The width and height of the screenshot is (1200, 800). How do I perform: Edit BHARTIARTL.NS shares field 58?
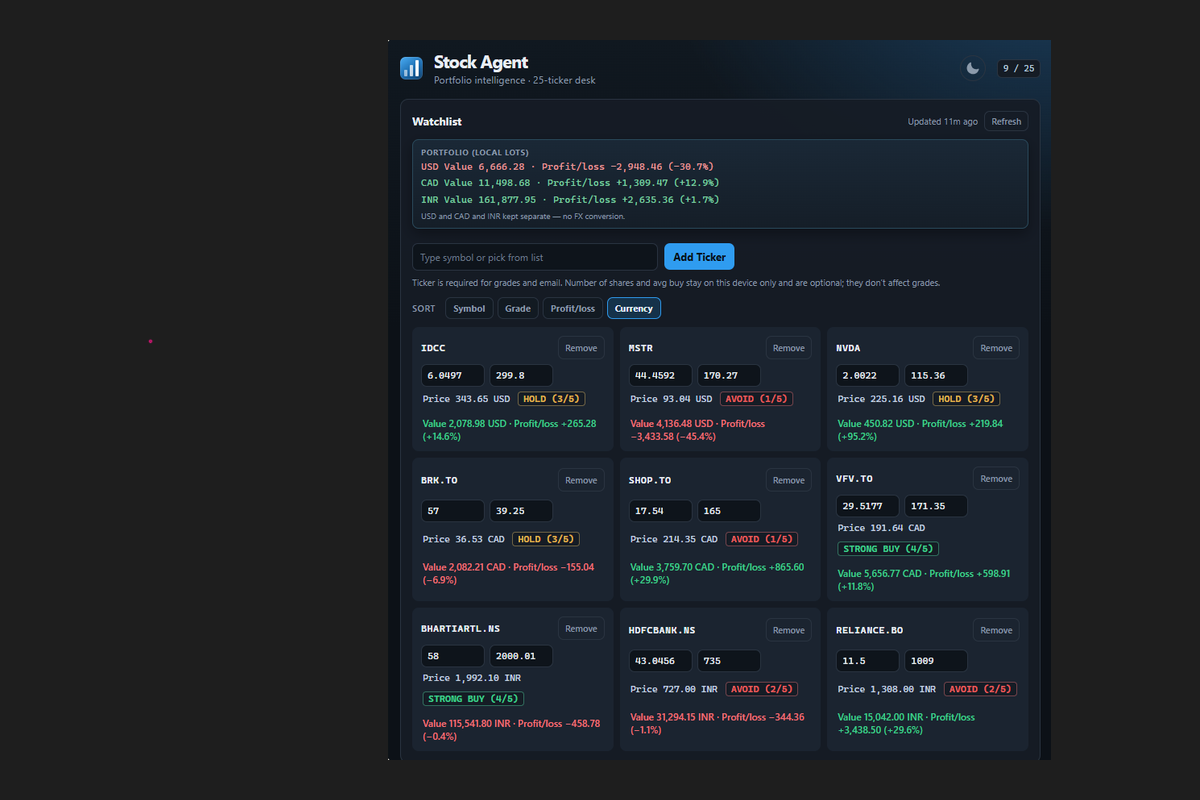pyautogui.click(x=453, y=656)
